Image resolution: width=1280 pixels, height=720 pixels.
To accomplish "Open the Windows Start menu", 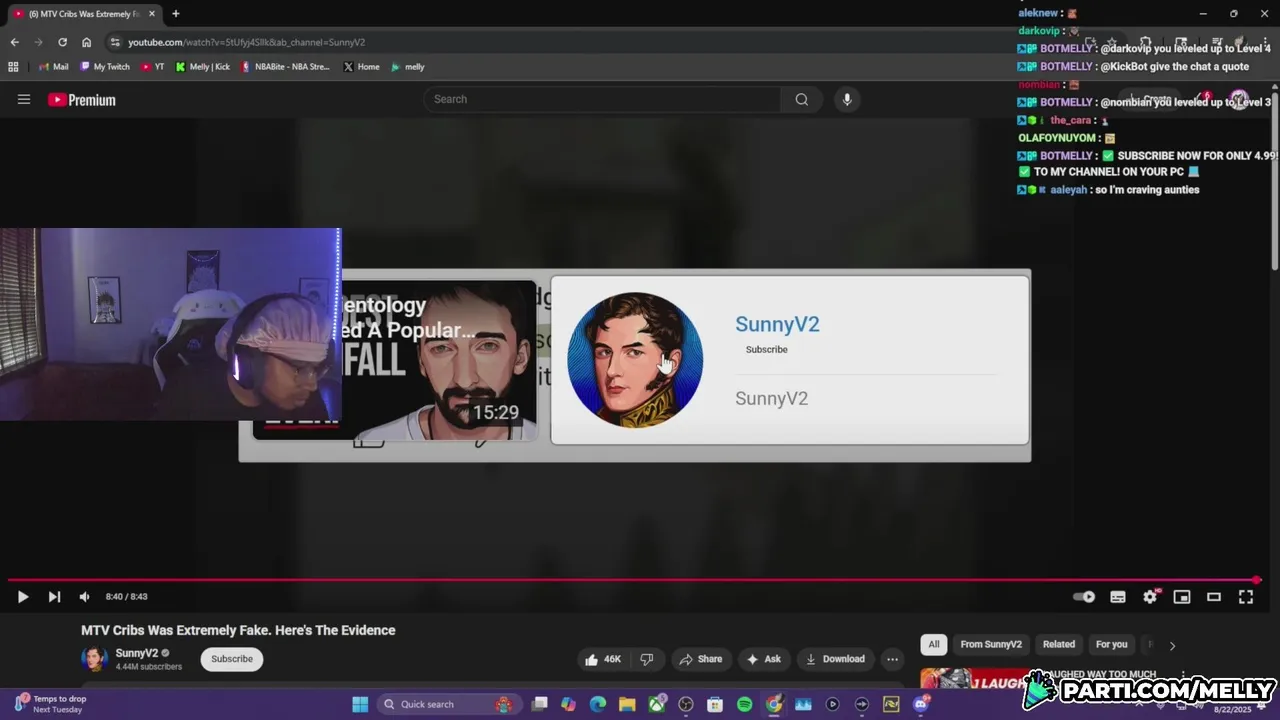I will point(360,704).
